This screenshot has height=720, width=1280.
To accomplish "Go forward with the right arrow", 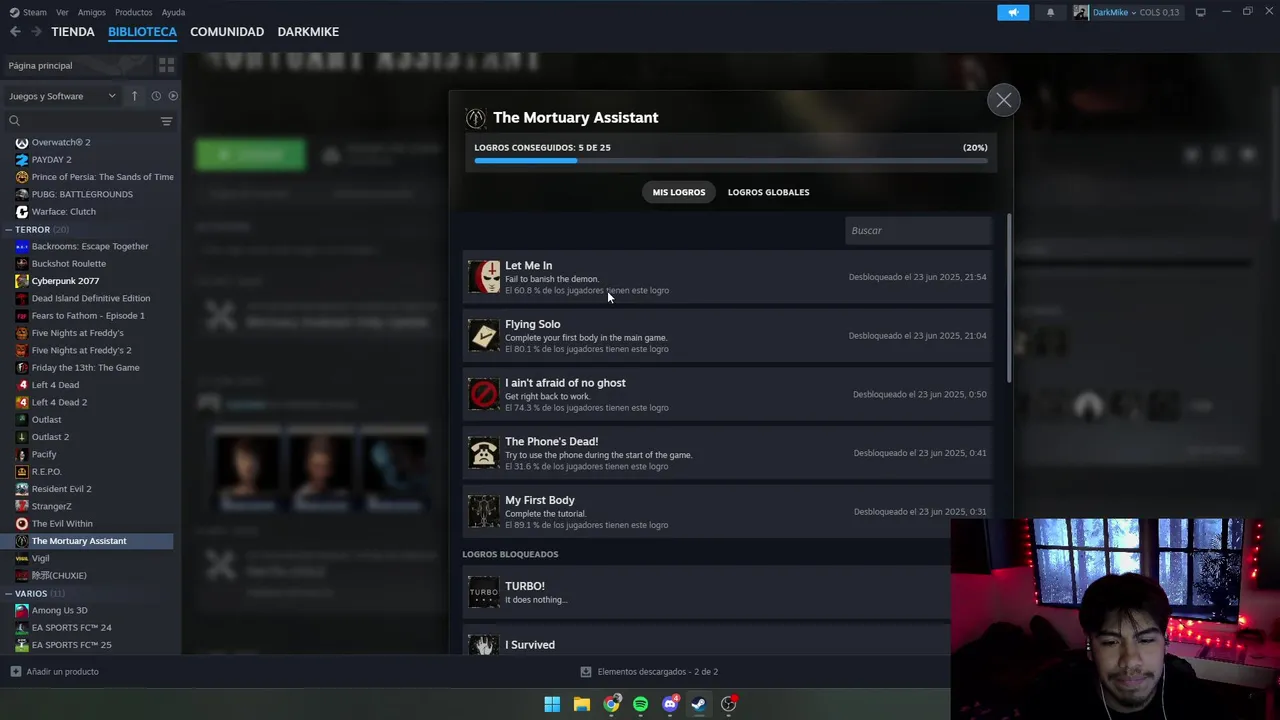I will (x=36, y=32).
